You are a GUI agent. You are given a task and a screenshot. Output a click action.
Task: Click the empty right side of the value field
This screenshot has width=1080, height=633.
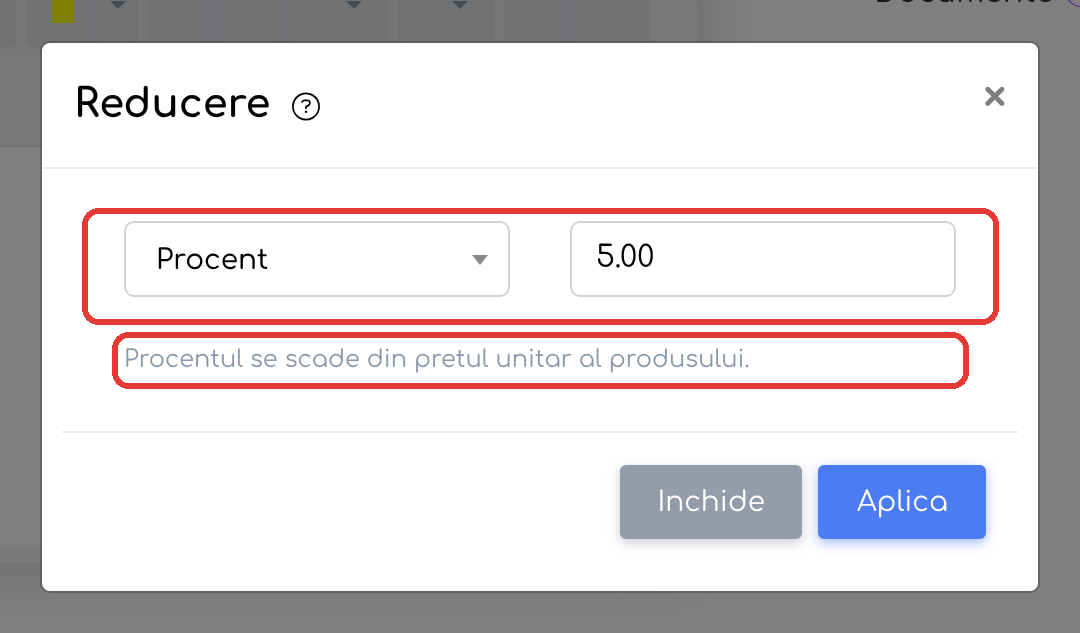coord(827,259)
